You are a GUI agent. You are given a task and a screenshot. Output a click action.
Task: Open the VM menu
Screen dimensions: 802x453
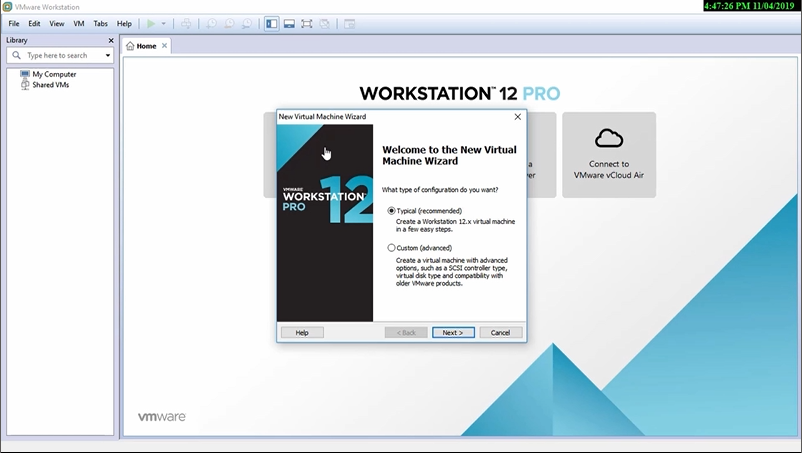(x=79, y=24)
